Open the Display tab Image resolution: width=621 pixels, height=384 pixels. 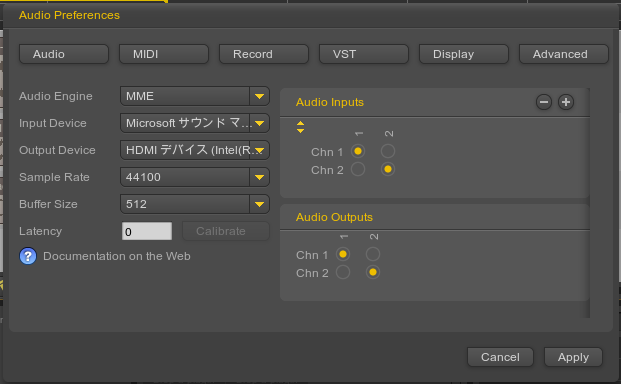coord(464,54)
